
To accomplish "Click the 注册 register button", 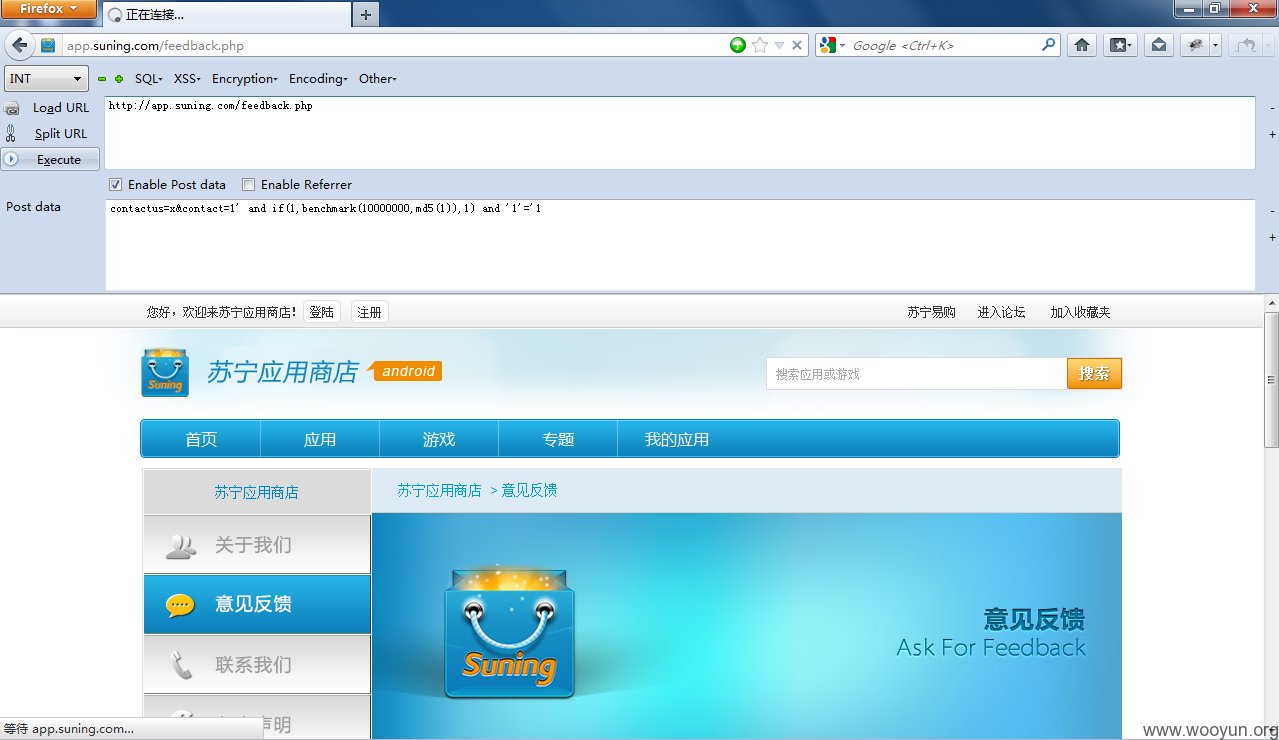I will (x=370, y=312).
